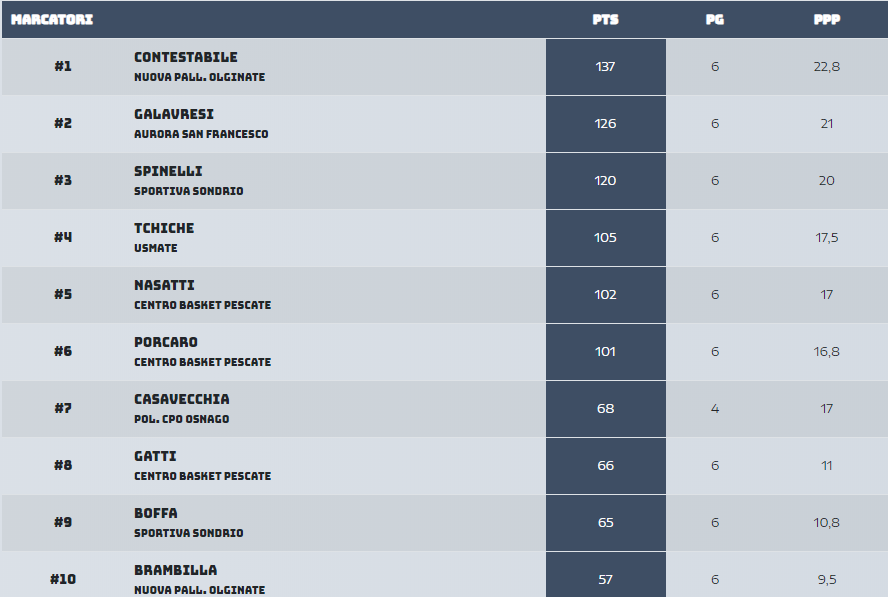Click the PG column header

[x=715, y=20]
